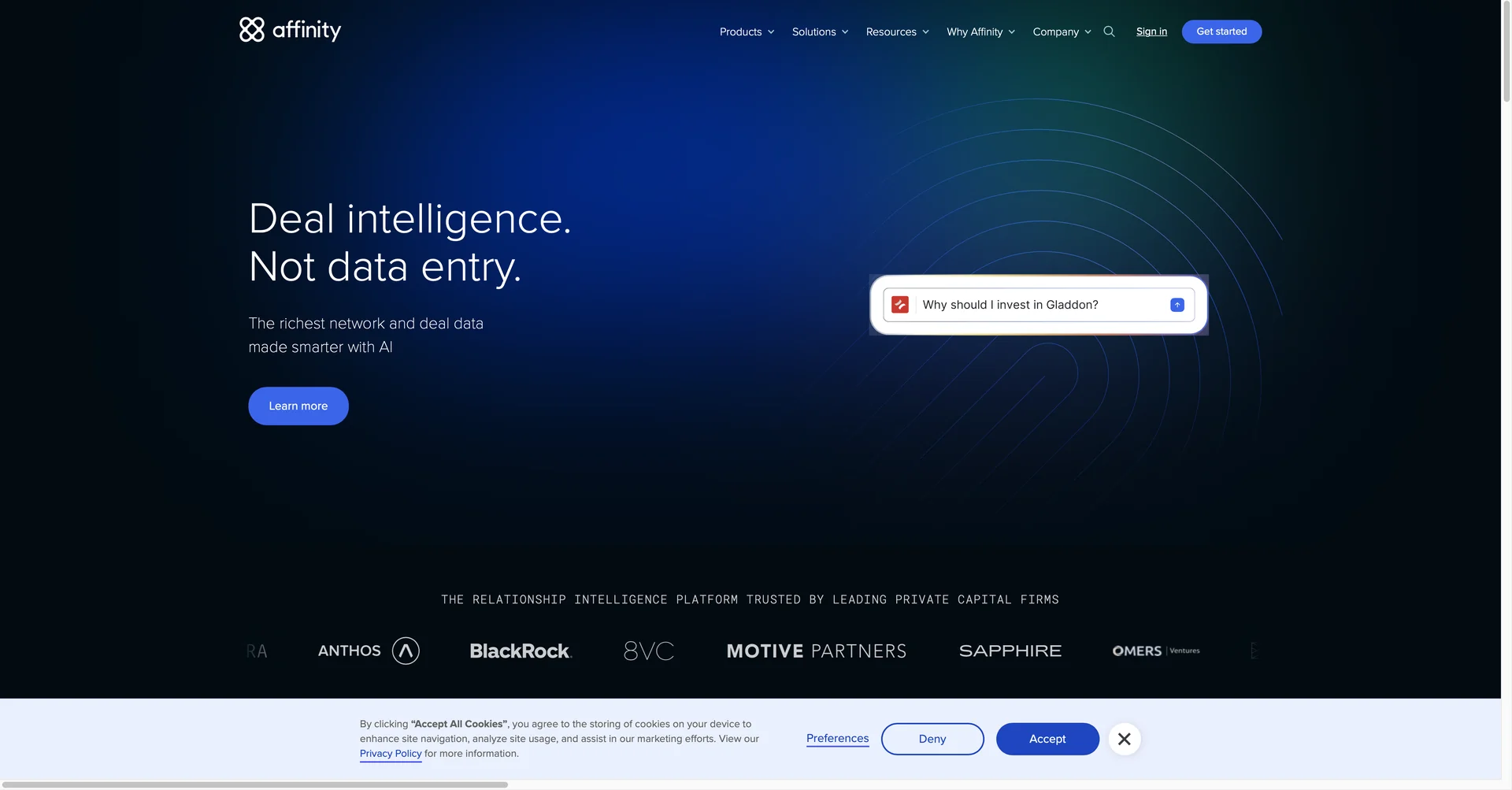Click the BlackRock logo
1512x790 pixels.
coord(521,651)
